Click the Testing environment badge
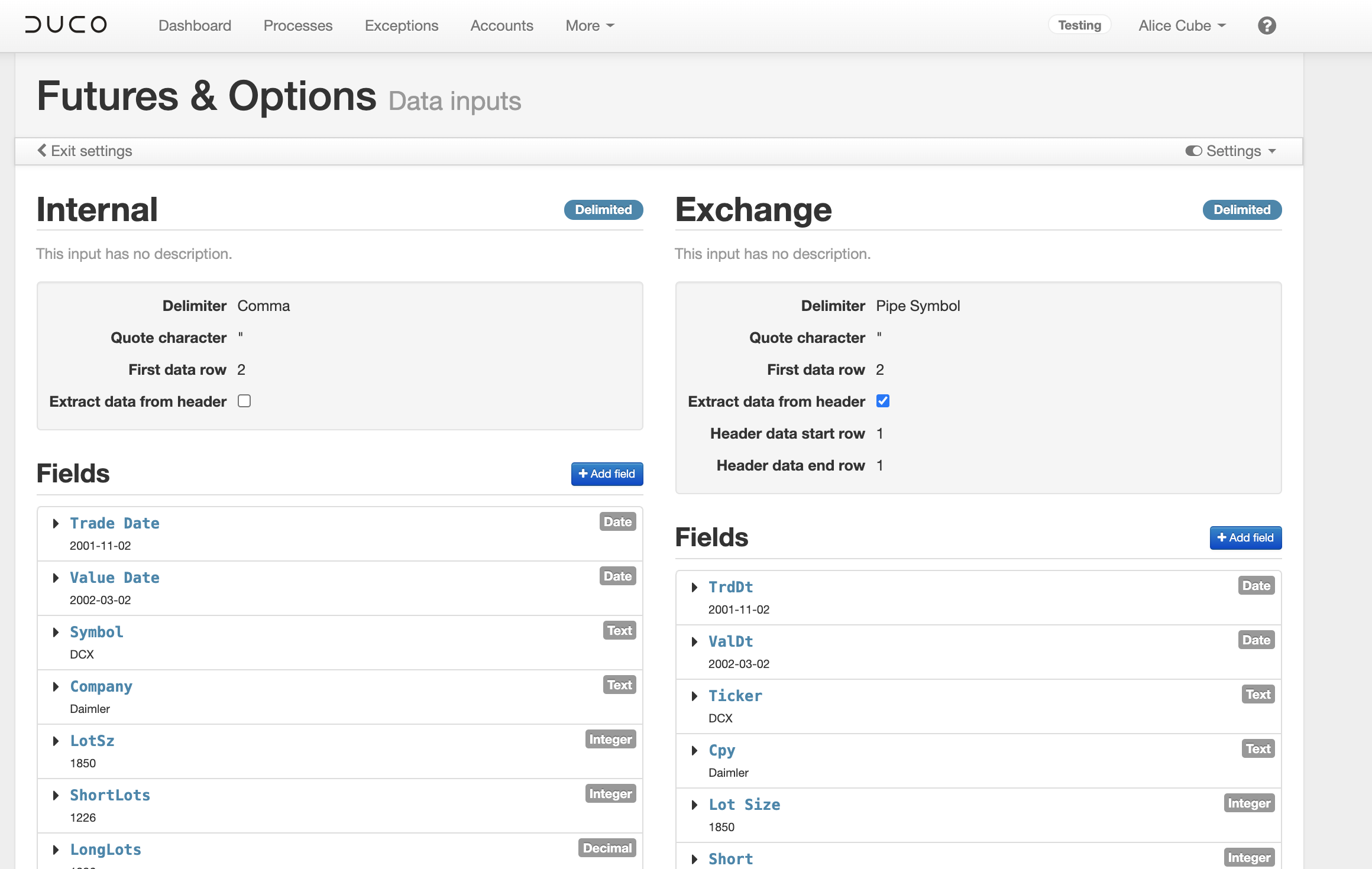The height and width of the screenshot is (869, 1372). (x=1079, y=24)
